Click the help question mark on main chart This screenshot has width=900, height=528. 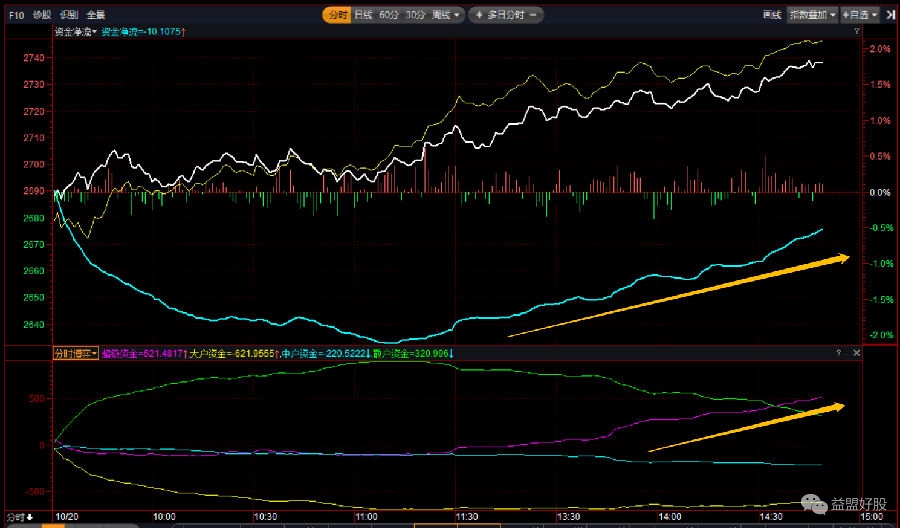pyautogui.click(x=857, y=32)
